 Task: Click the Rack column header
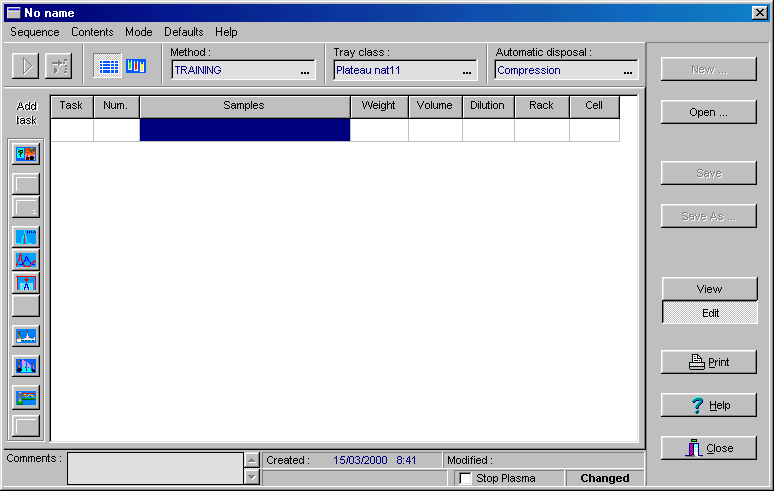click(542, 106)
